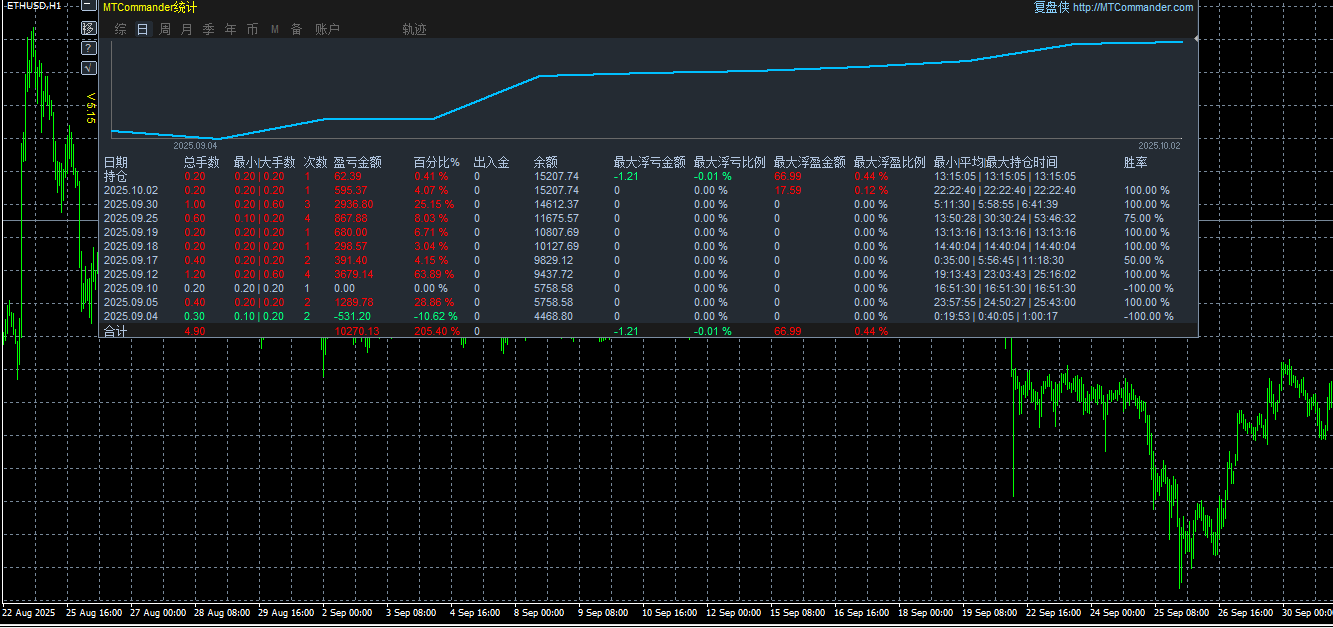Click the 17.59 max floating profit value

tap(788, 190)
